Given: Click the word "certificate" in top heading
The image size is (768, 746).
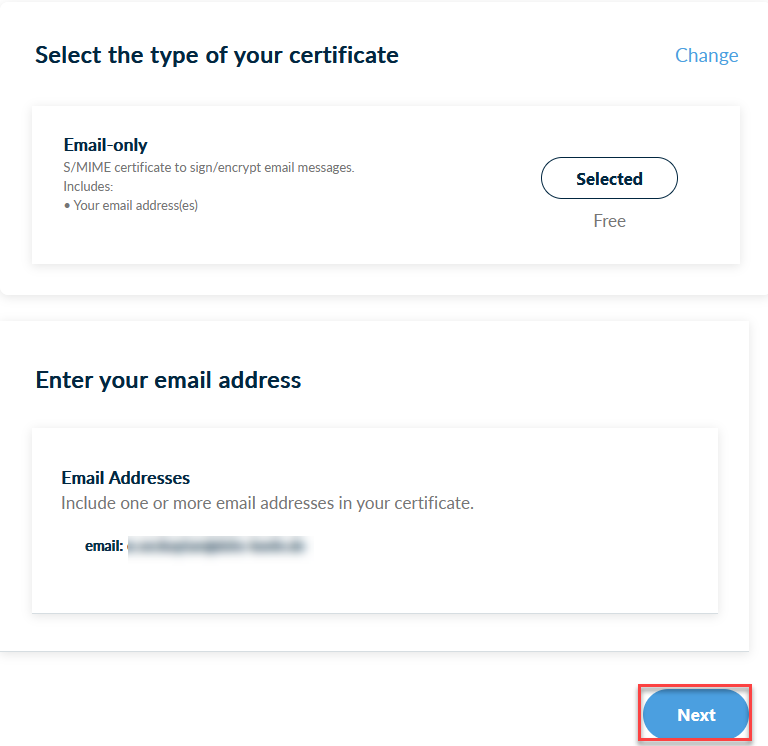Looking at the screenshot, I should click(344, 55).
